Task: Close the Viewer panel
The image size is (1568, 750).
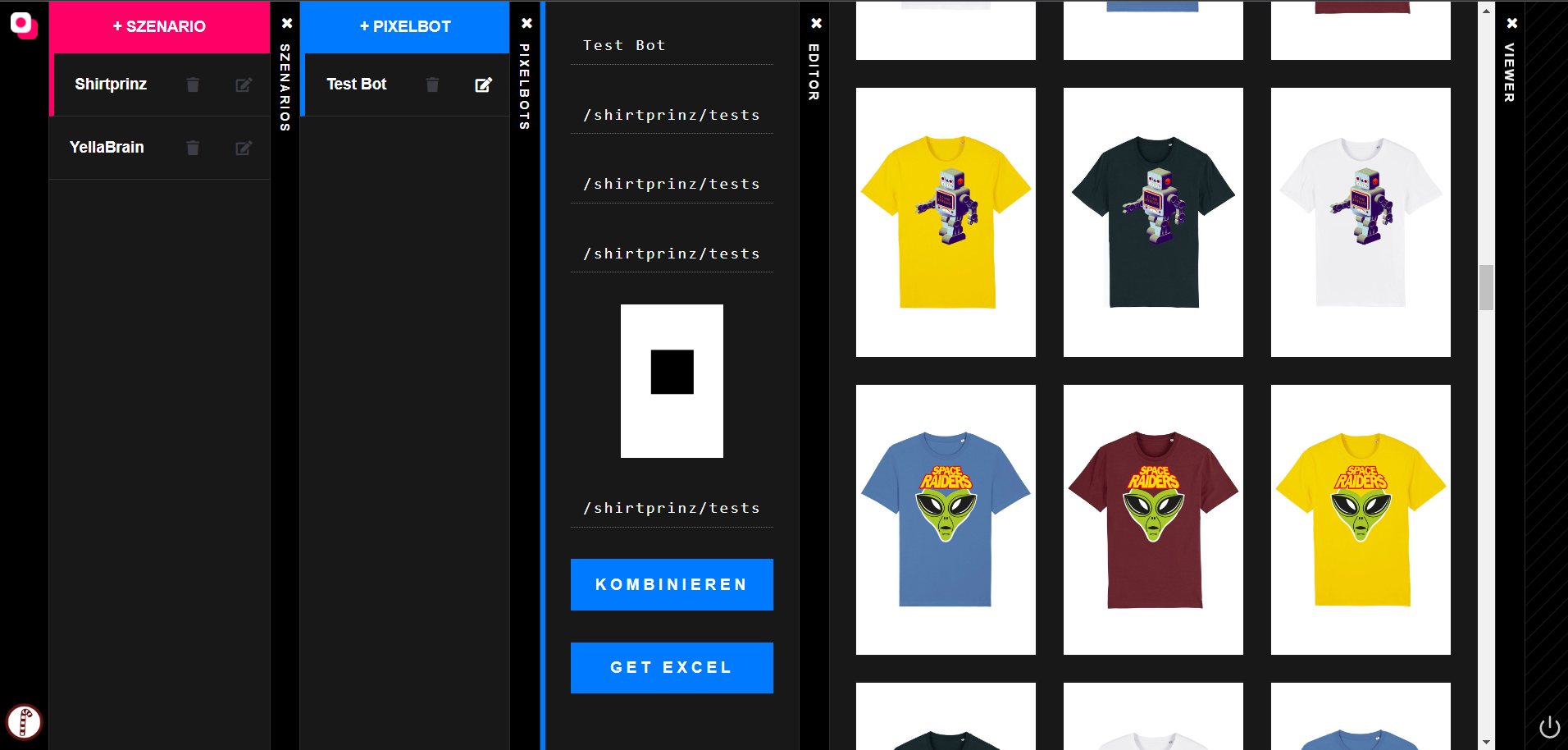Action: tap(1512, 23)
